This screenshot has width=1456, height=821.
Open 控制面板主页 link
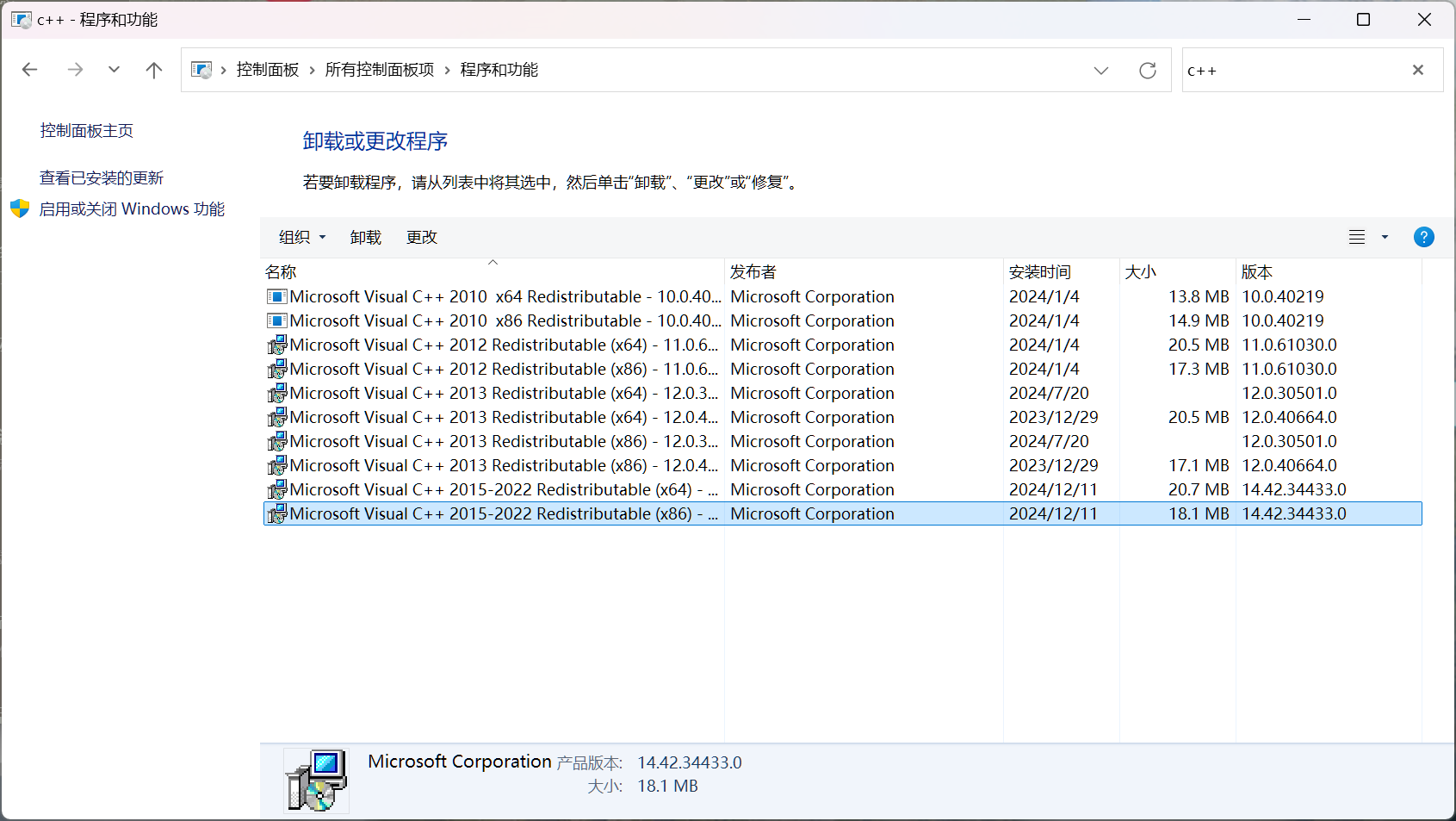[87, 130]
